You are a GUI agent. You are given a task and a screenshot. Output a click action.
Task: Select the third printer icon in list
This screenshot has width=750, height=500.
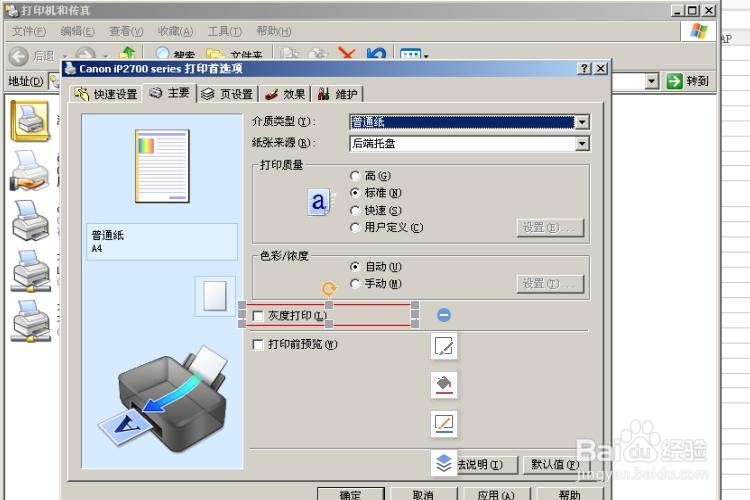coord(30,221)
